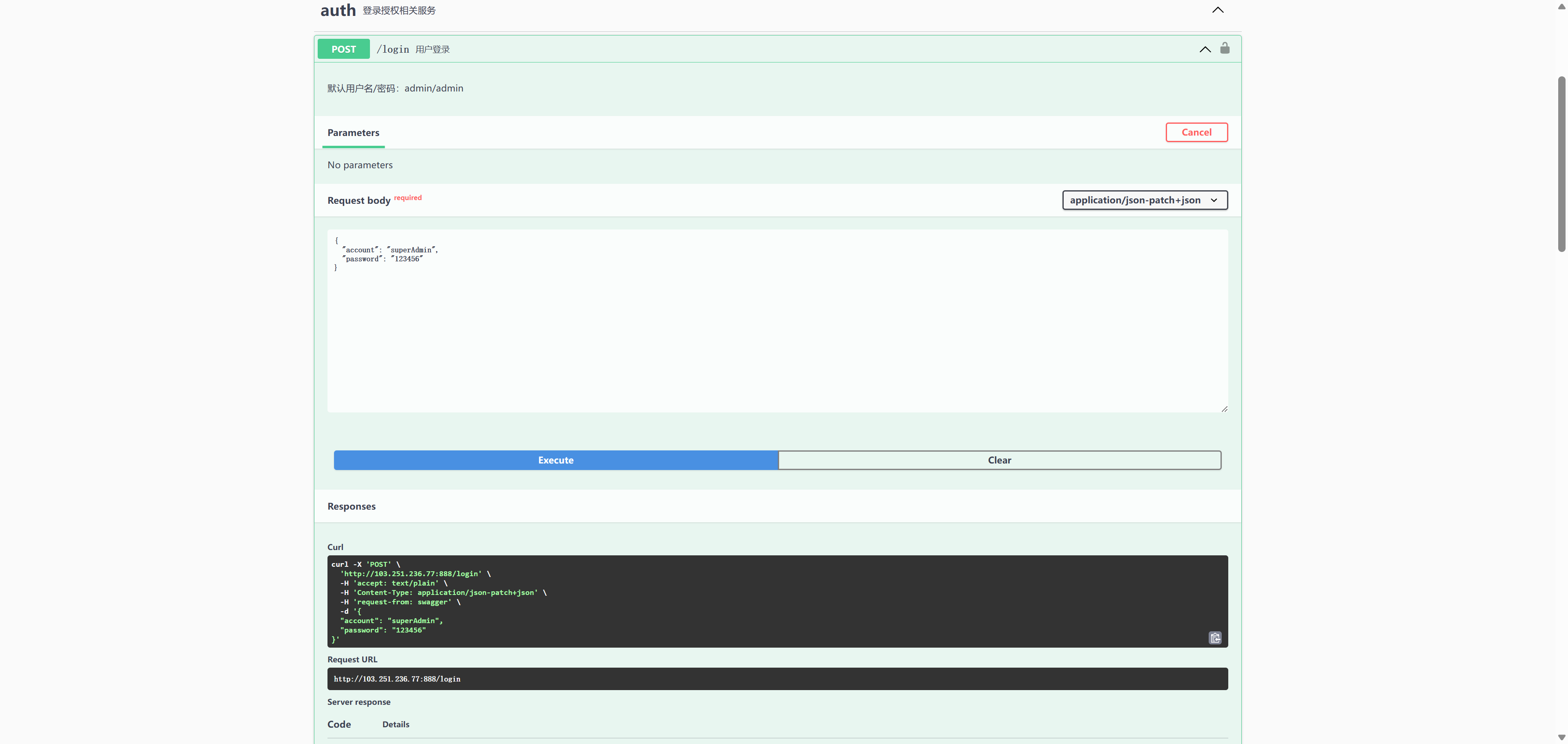The image size is (1568, 744).
Task: Click the scrollbar down arrow
Action: 1561,737
